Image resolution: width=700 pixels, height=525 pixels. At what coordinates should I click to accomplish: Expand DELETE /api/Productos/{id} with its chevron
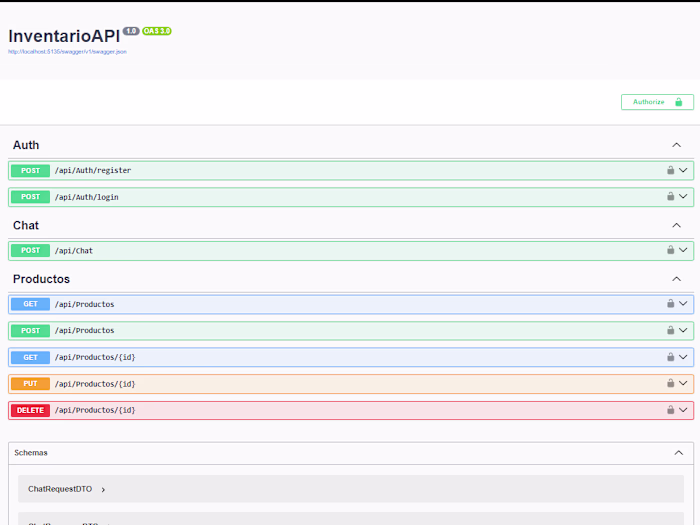pyautogui.click(x=683, y=410)
